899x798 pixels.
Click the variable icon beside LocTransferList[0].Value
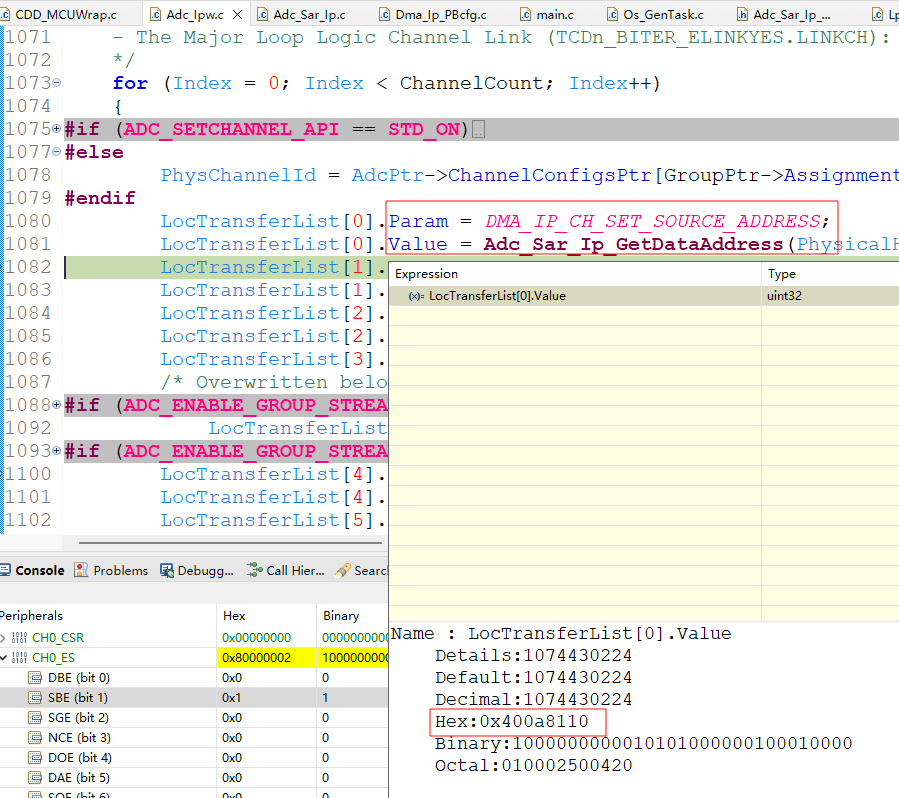tap(416, 296)
